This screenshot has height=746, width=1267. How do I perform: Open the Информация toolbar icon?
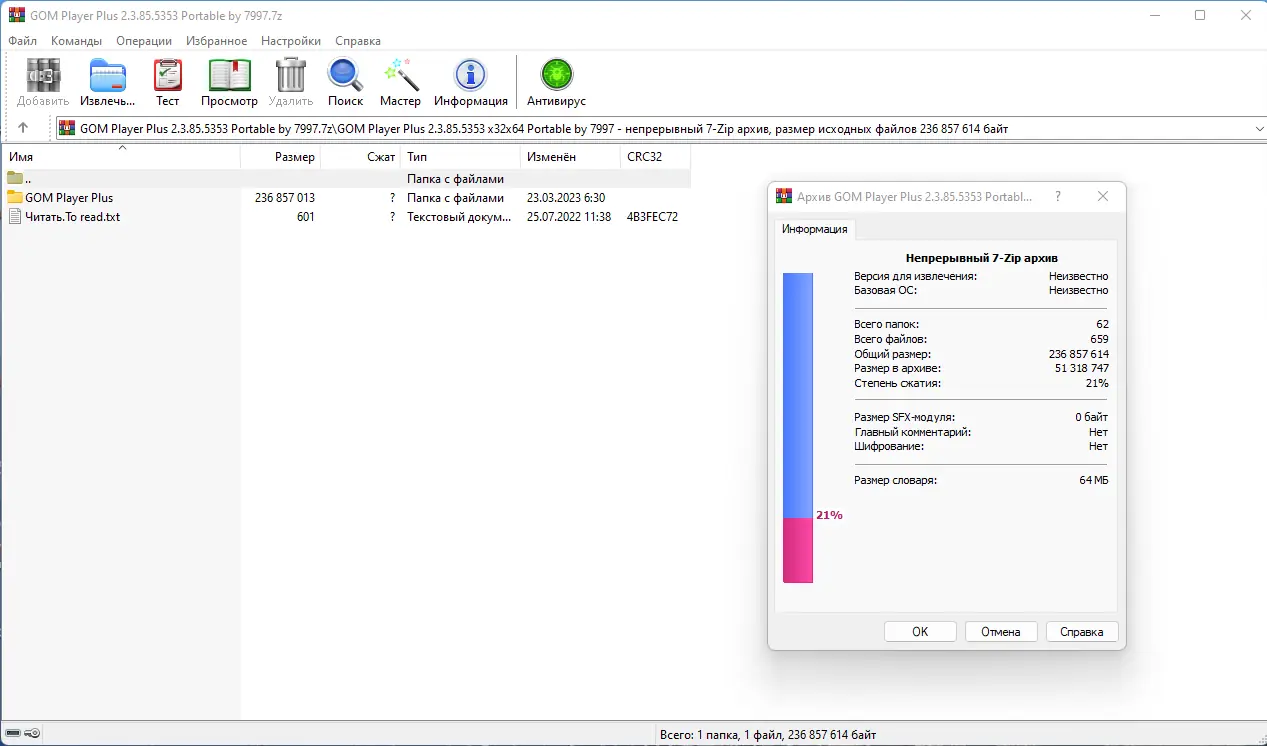470,76
